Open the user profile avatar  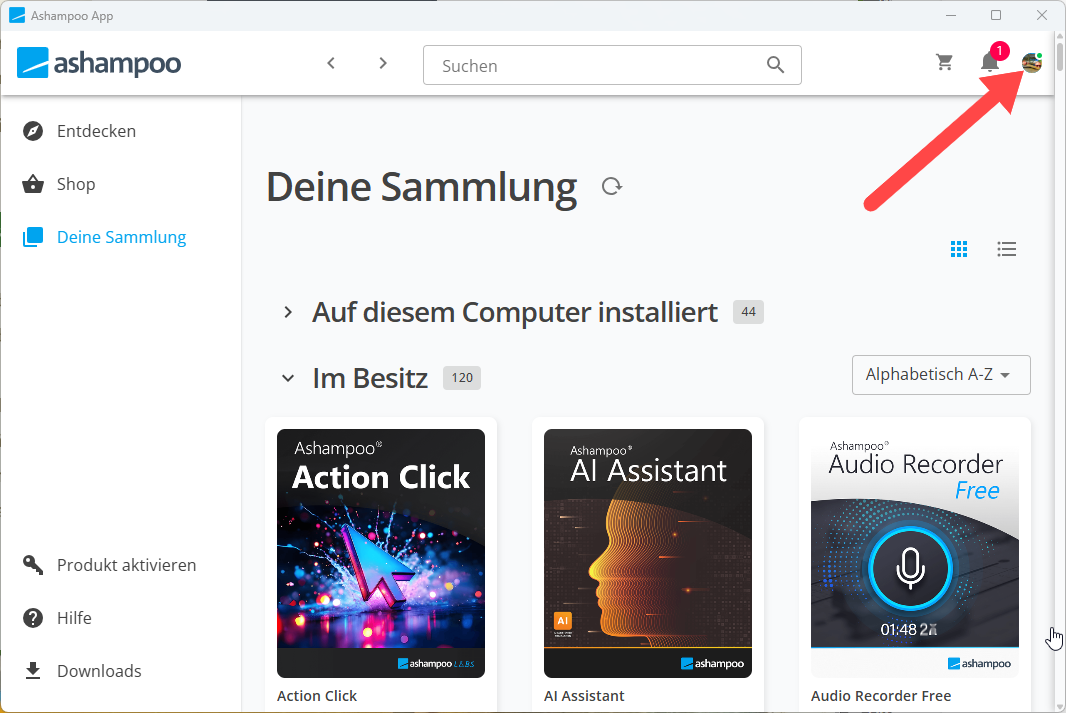point(1031,63)
